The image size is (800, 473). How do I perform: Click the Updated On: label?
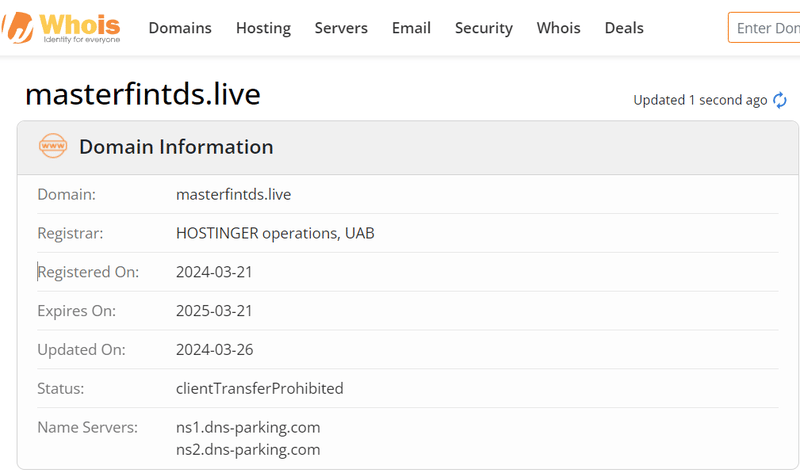tap(81, 350)
